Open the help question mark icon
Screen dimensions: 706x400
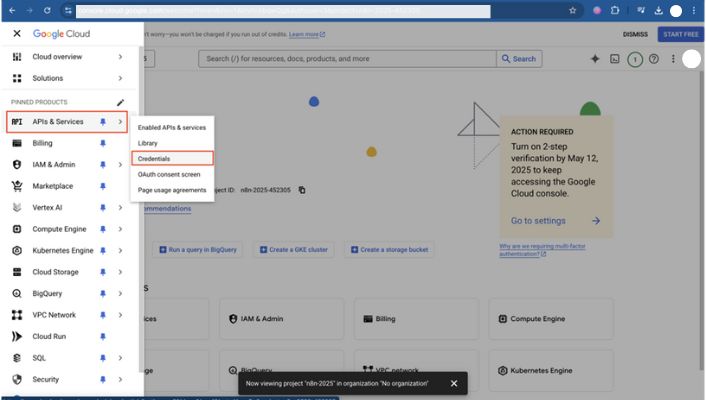pos(654,59)
